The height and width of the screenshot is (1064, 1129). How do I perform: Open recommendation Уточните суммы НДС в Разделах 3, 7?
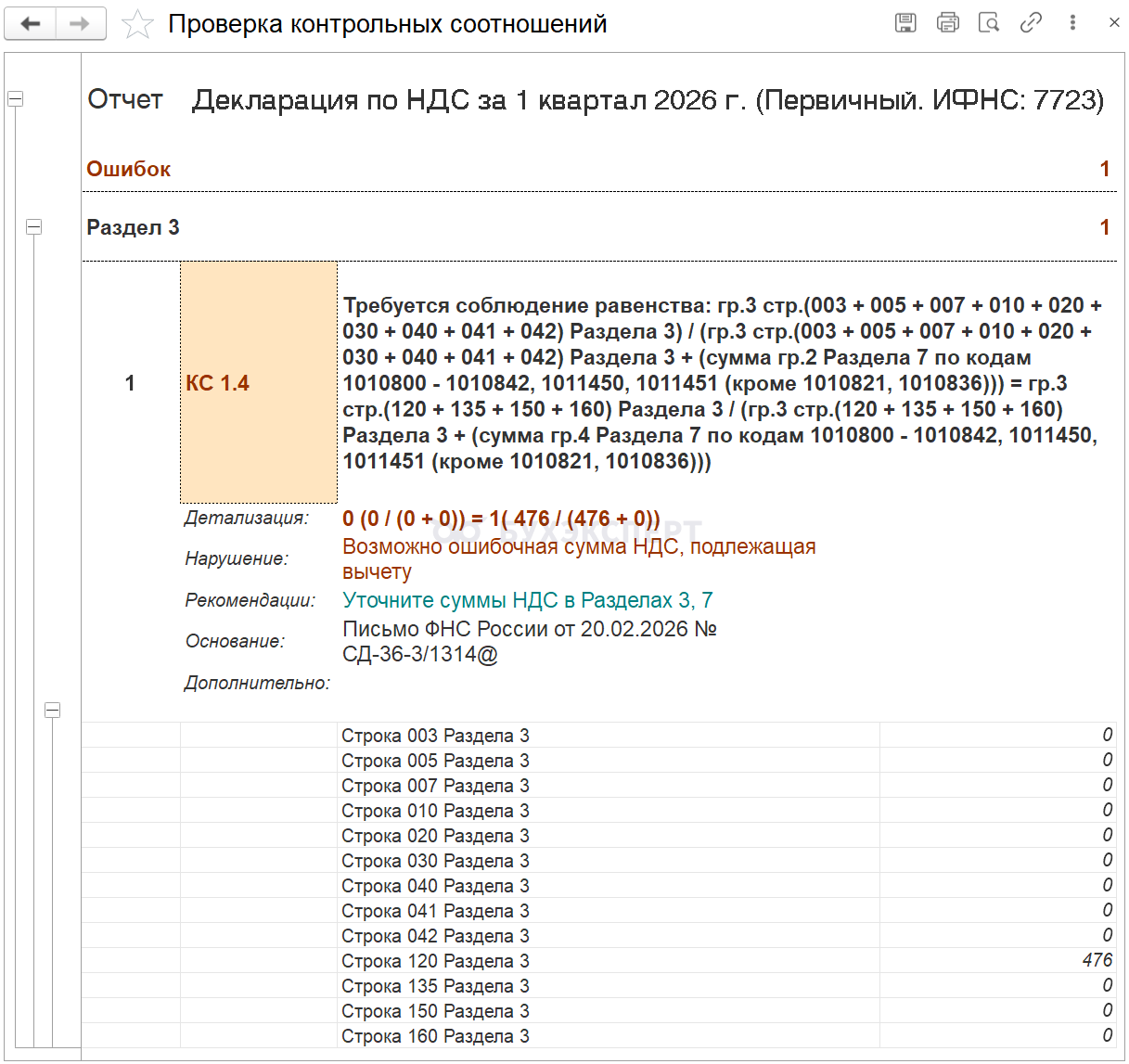(528, 600)
